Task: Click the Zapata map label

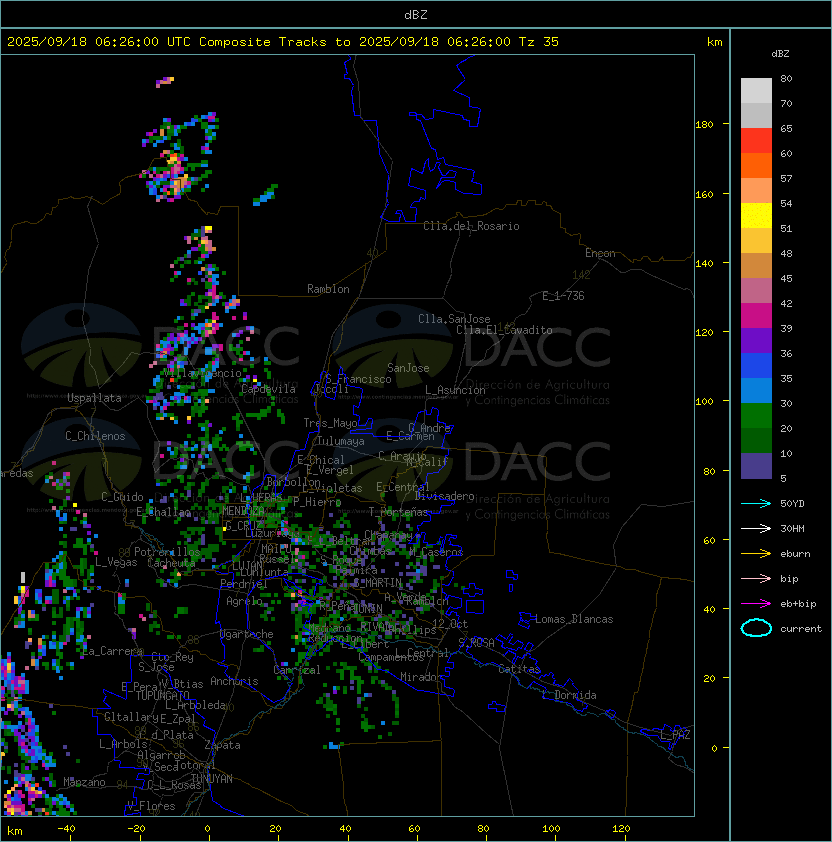Action: point(222,745)
